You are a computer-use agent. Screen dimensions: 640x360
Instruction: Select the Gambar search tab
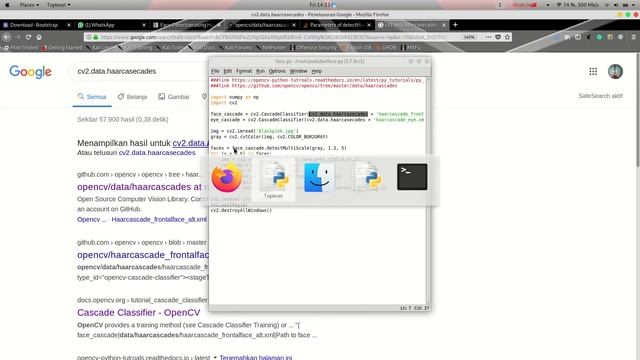point(174,97)
